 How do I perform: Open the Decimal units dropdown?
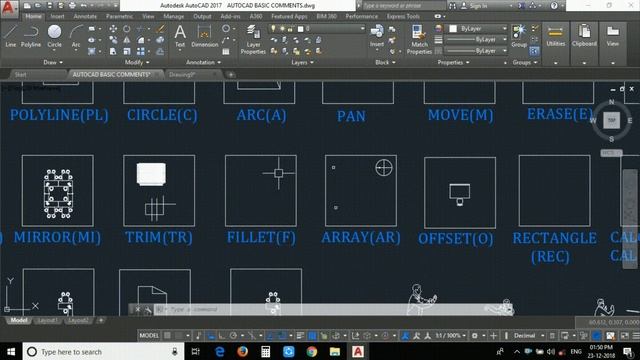(x=528, y=336)
